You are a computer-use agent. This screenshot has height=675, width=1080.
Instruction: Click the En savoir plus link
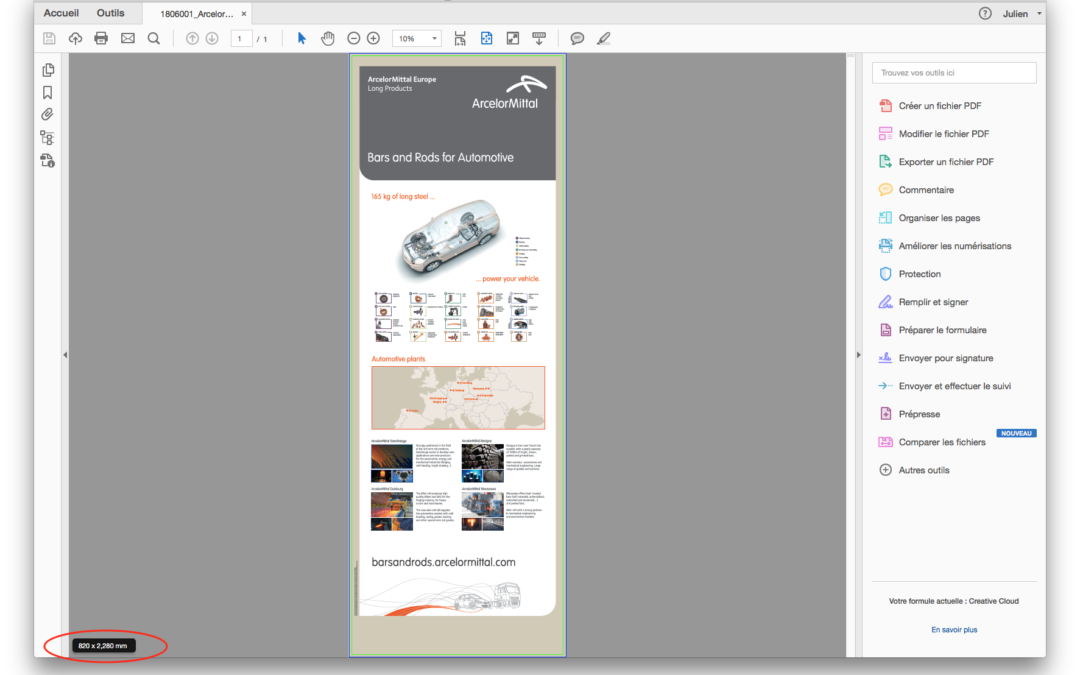[x=953, y=630]
